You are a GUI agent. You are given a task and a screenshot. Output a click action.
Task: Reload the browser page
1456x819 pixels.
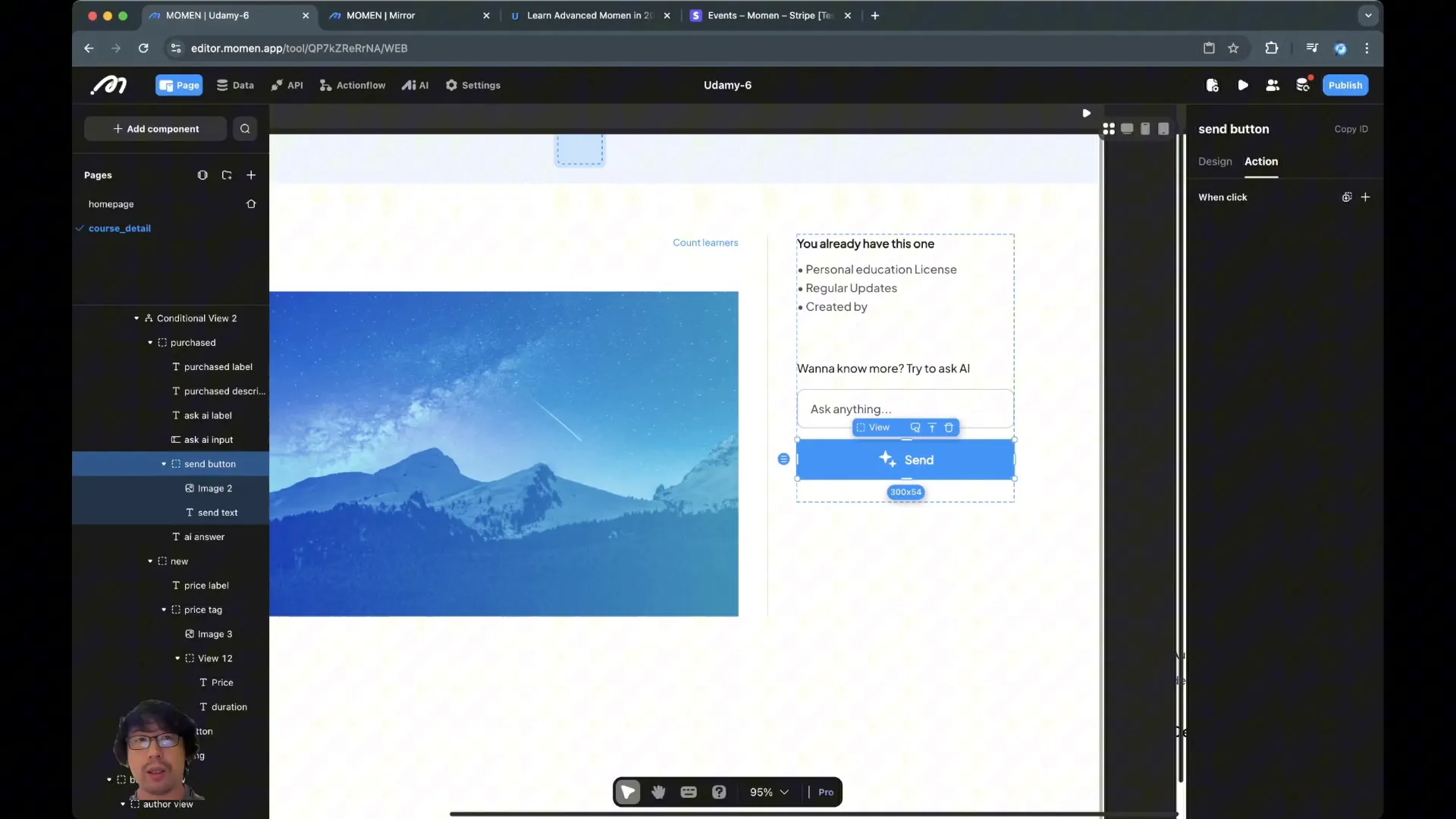pos(143,48)
